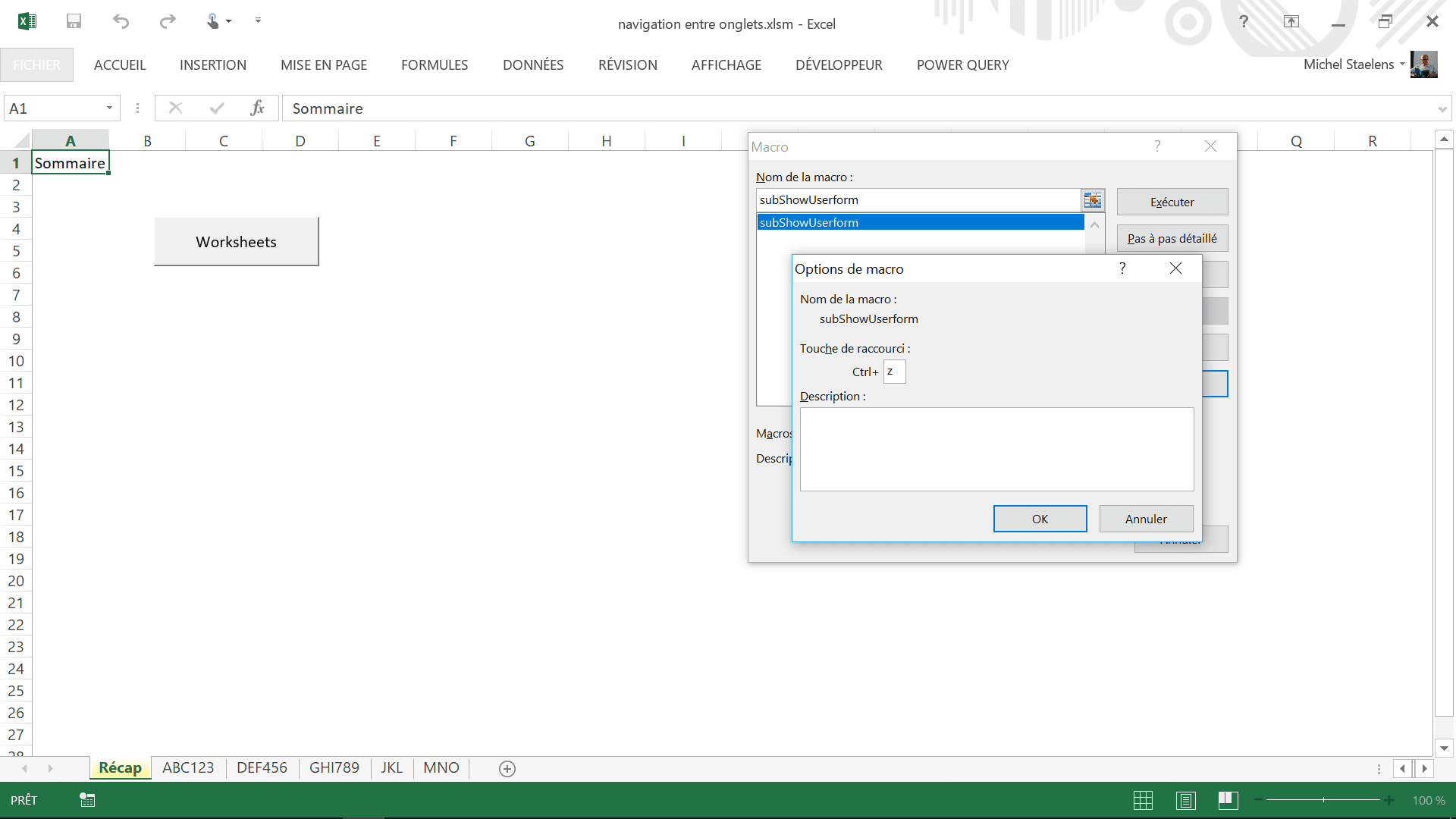
Task: Click the Redo arrow icon
Action: [168, 21]
